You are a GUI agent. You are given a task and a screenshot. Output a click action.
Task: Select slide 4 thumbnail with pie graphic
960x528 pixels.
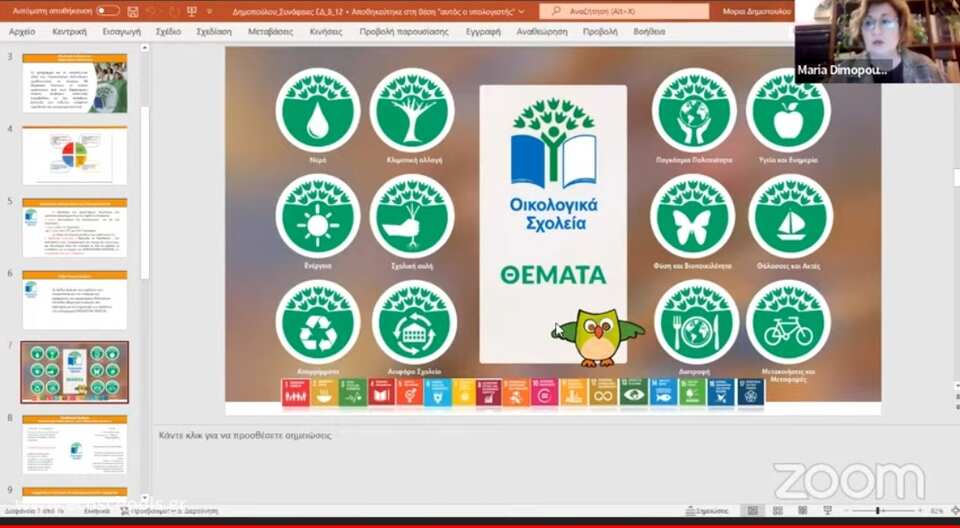pyautogui.click(x=75, y=156)
